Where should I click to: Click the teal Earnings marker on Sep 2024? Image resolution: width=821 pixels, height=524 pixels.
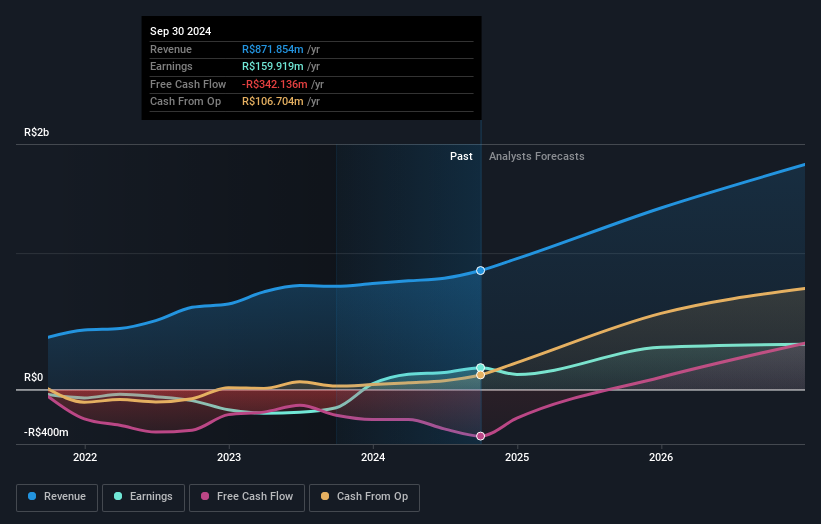[x=480, y=367]
